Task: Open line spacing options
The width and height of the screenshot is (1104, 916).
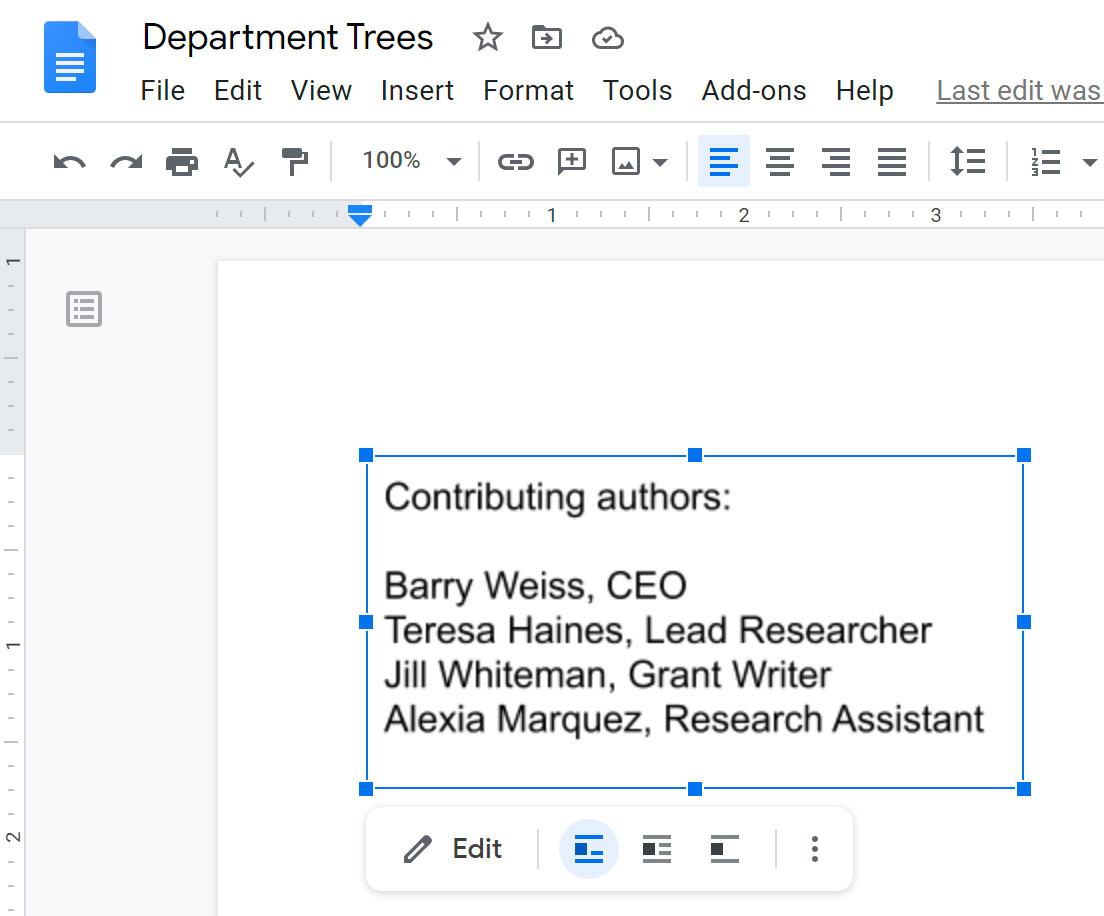Action: pyautogui.click(x=967, y=161)
